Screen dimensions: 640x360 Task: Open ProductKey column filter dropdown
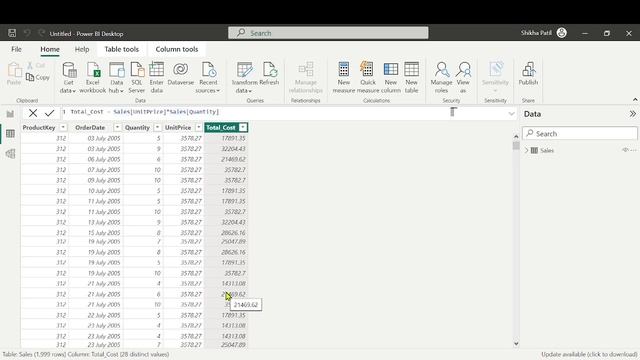[63, 127]
